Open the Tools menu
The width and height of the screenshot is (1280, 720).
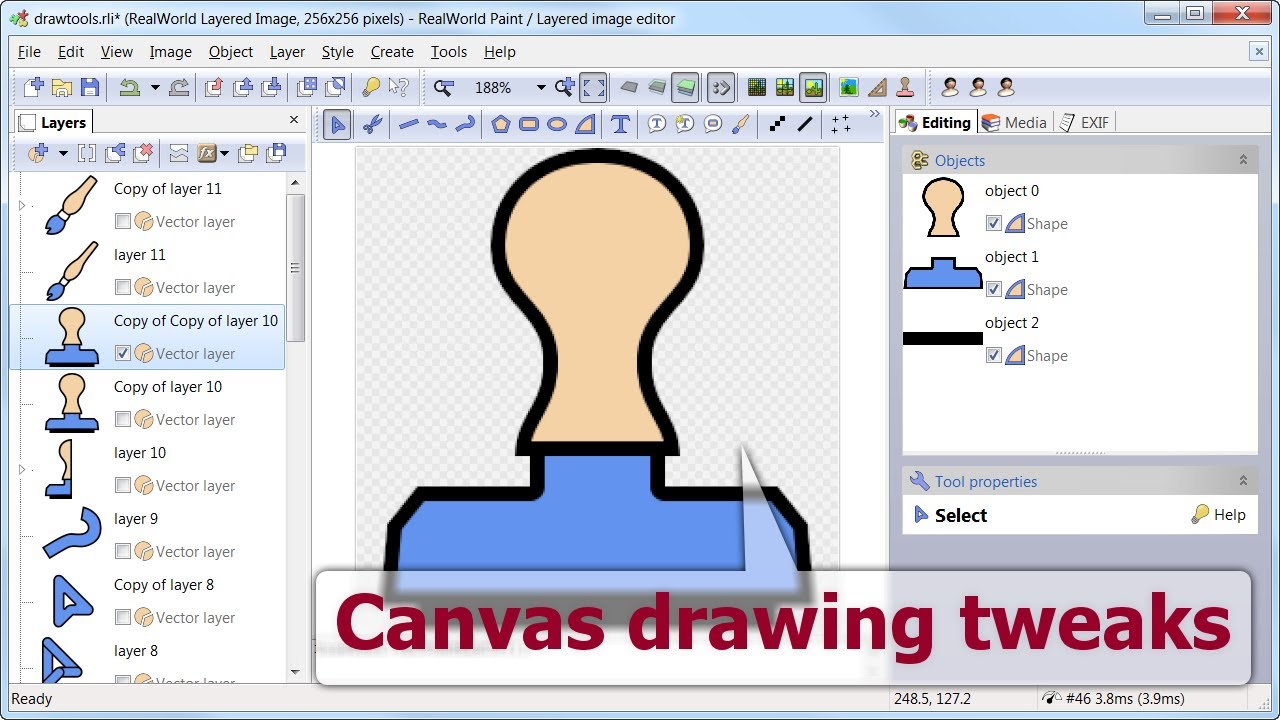(449, 52)
